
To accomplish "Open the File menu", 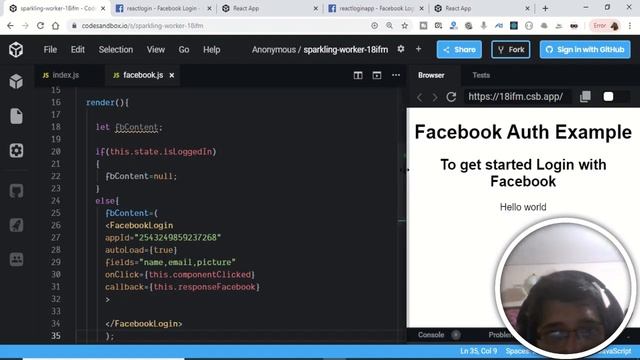I will (50, 49).
